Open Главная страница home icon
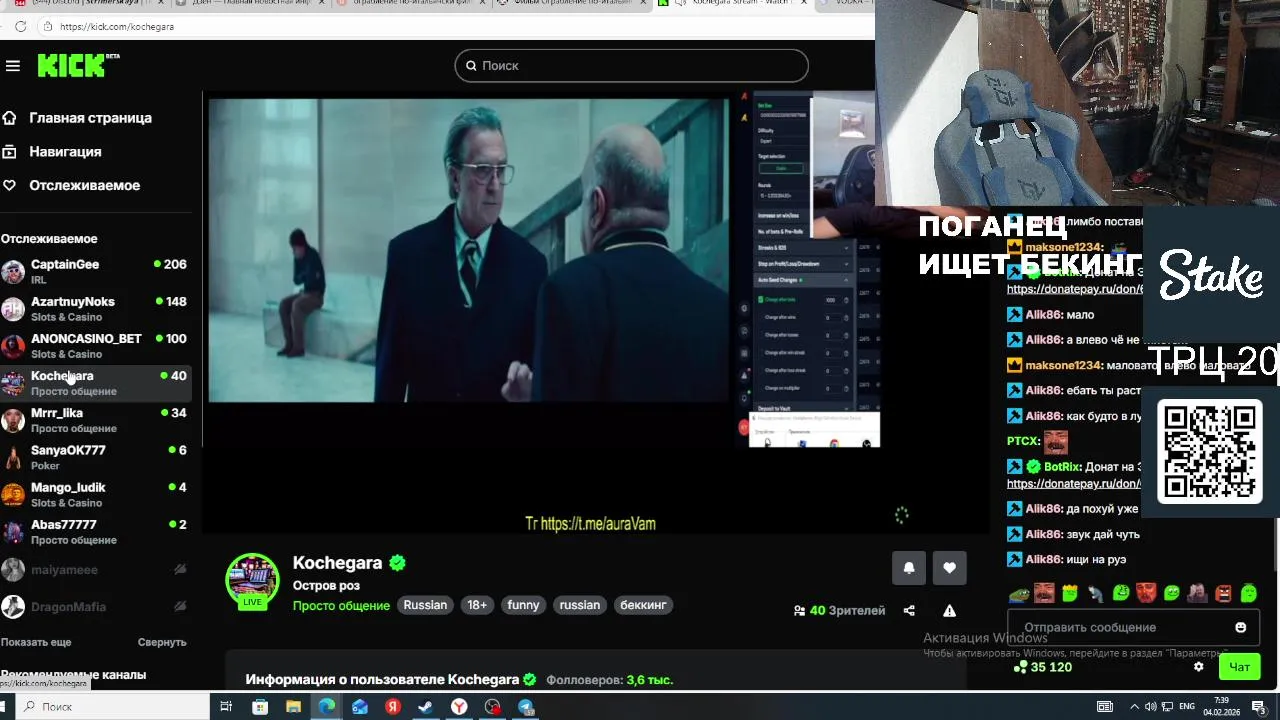1280x720 pixels. point(9,118)
